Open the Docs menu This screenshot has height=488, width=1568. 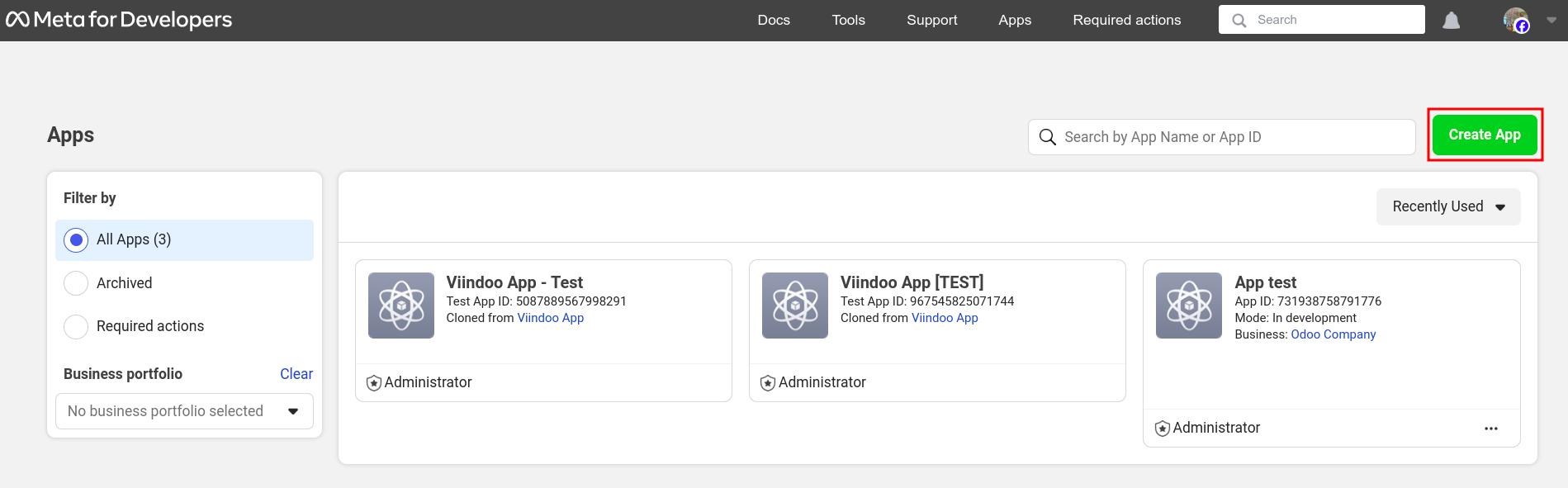774,20
